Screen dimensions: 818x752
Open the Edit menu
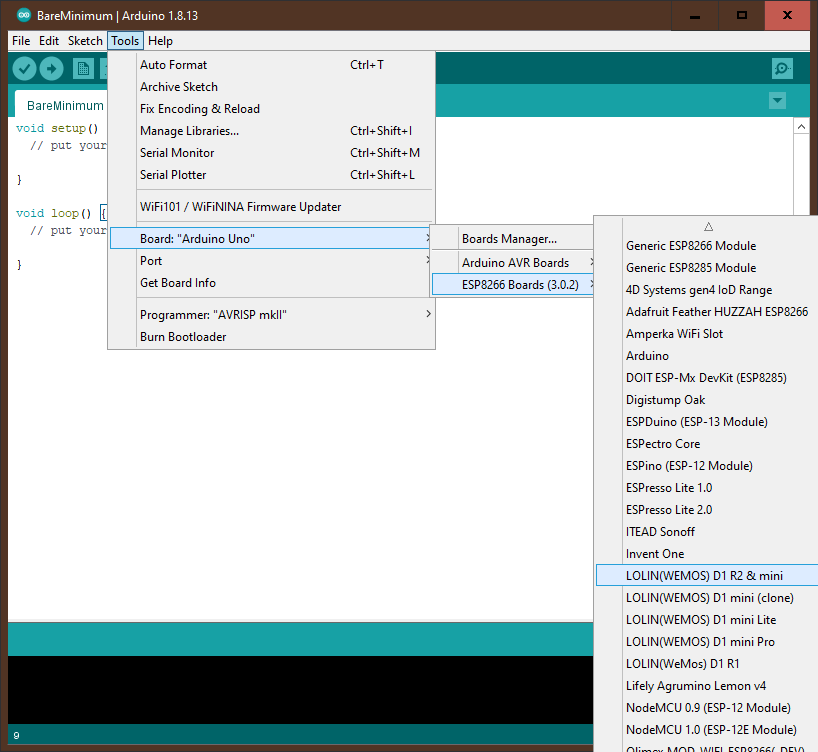point(49,41)
